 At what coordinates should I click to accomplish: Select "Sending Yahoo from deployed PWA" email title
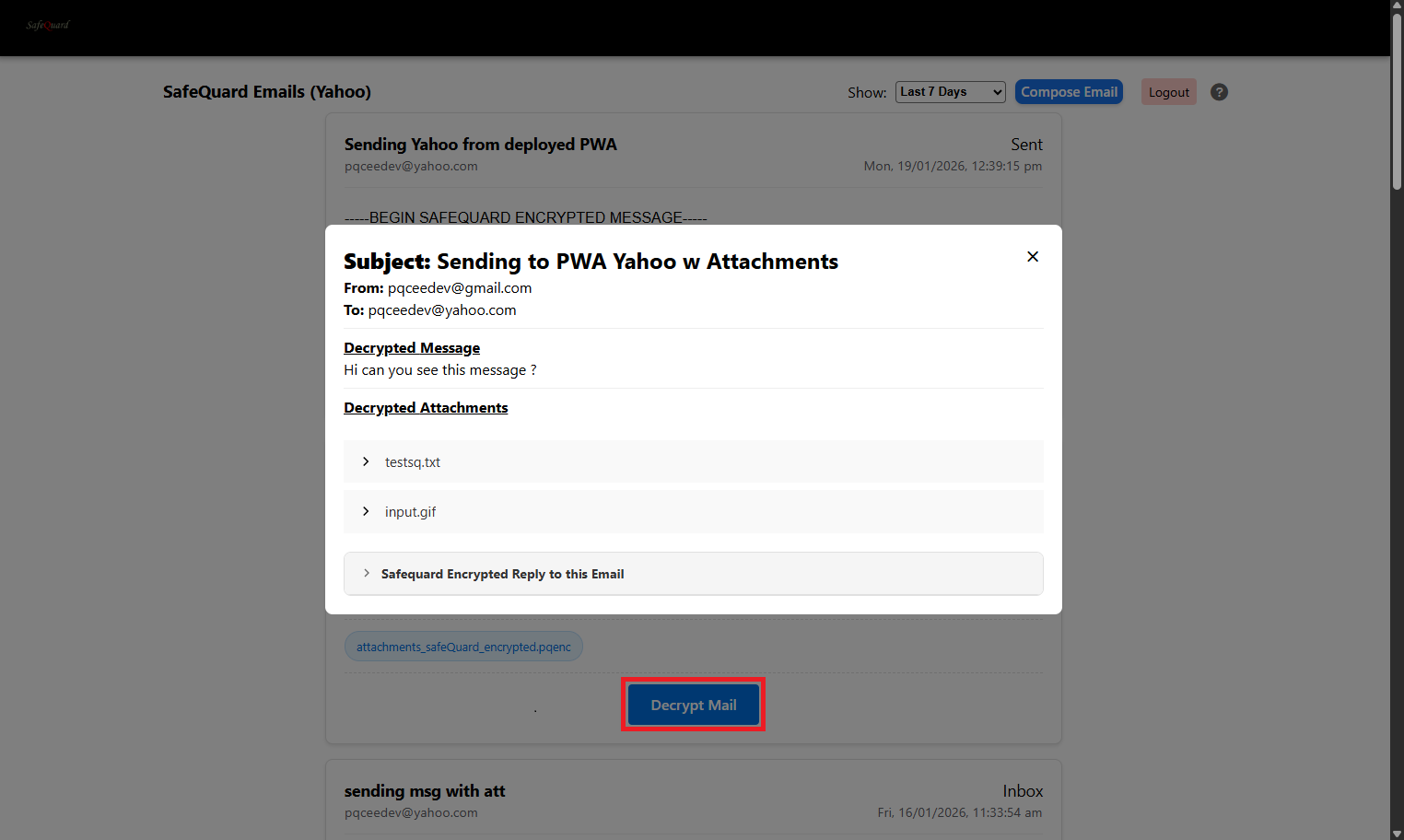(480, 145)
